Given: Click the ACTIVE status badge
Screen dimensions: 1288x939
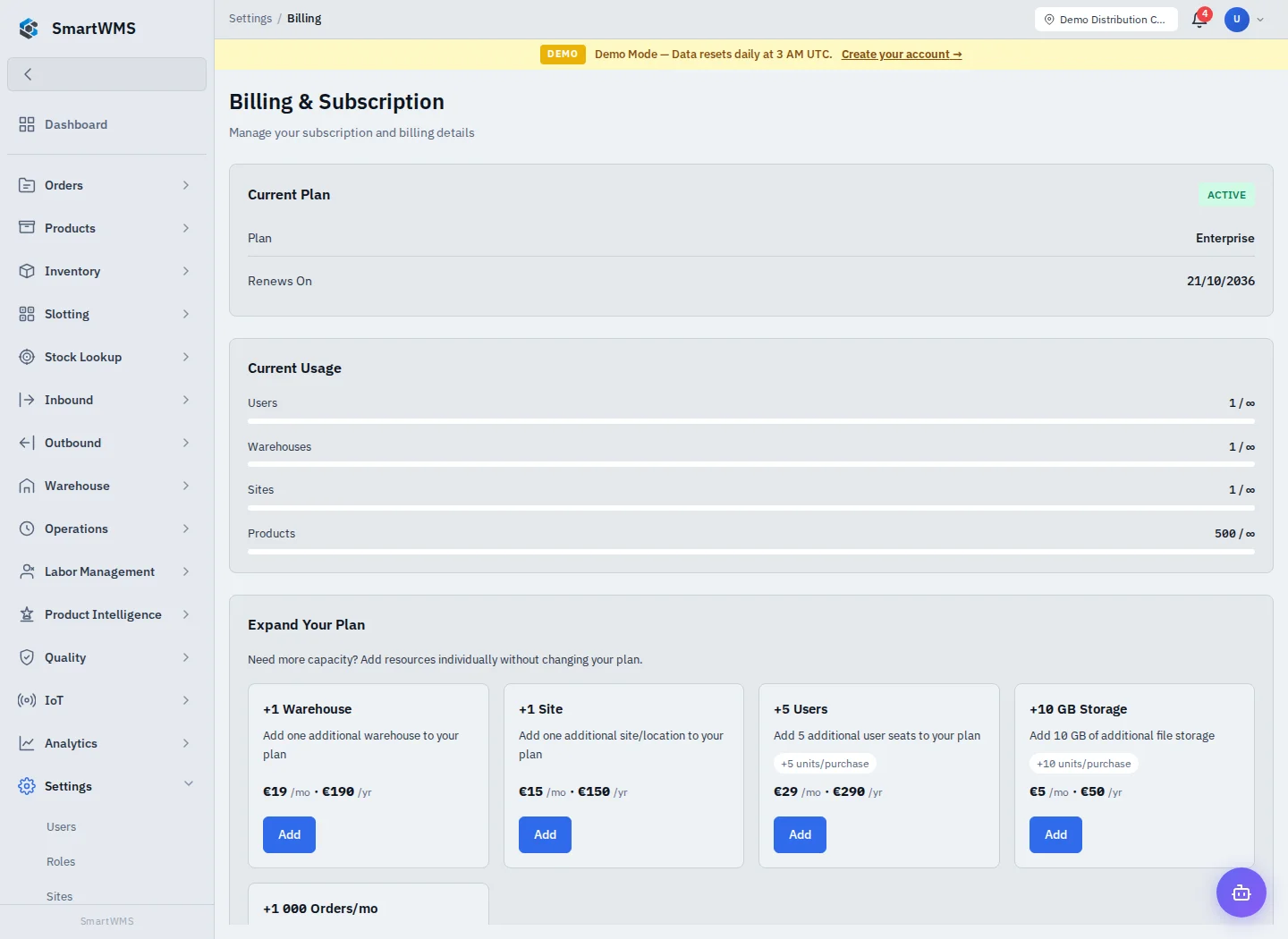Looking at the screenshot, I should tap(1226, 195).
